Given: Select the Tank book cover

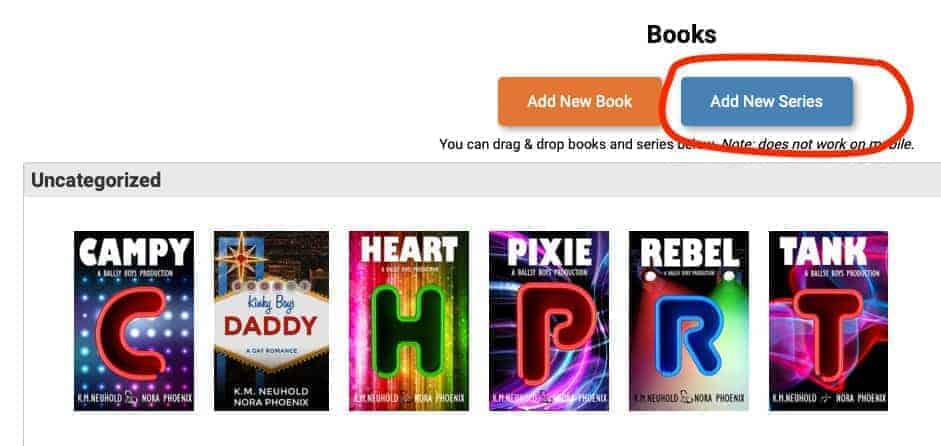Looking at the screenshot, I should coord(828,321).
